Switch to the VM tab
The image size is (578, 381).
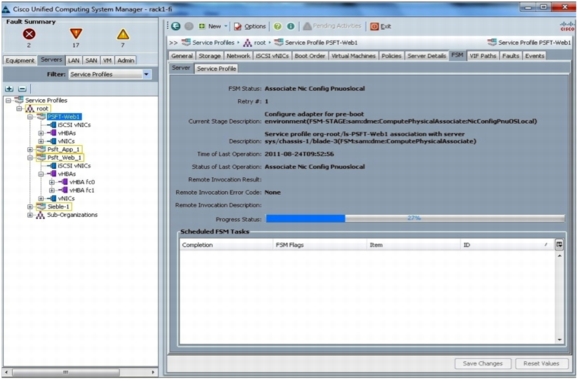pos(107,60)
